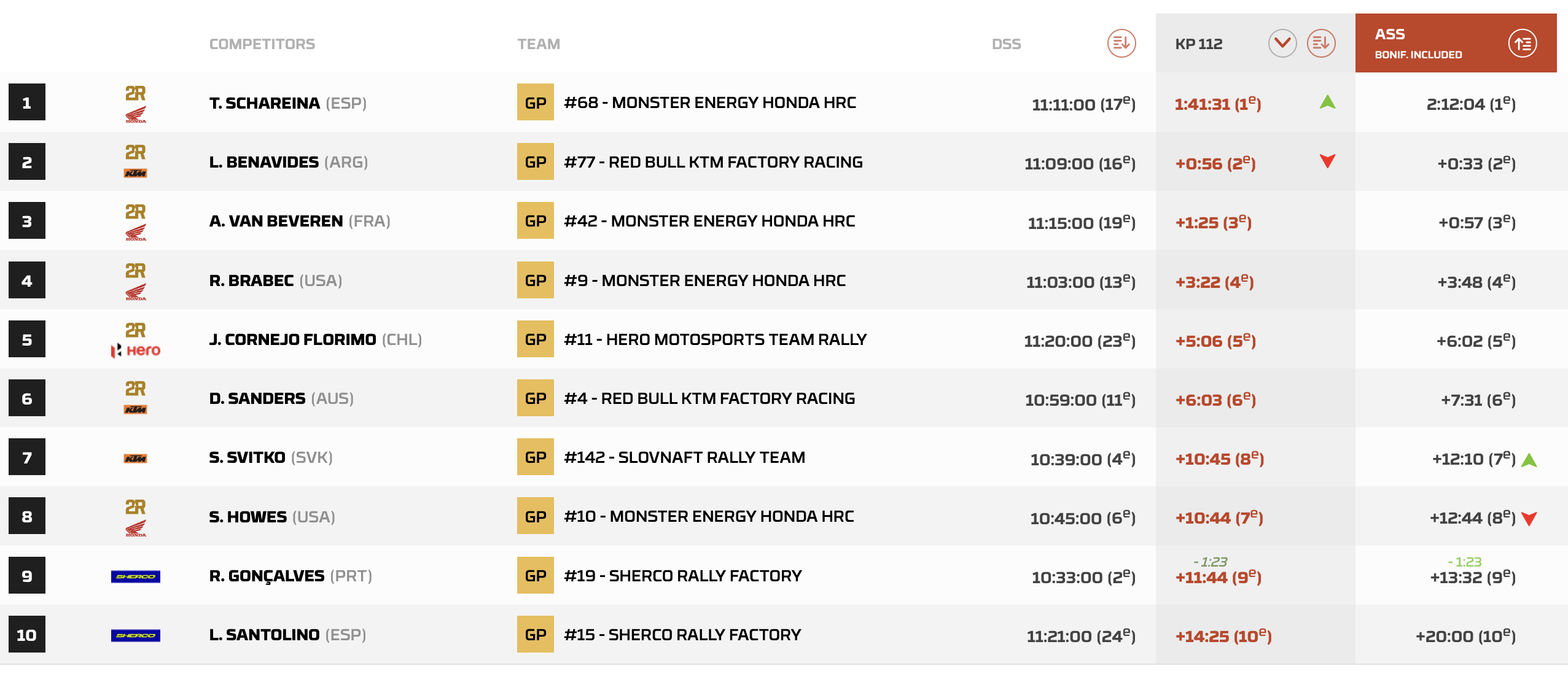Click the red down arrow in Howes' row

coord(1529,518)
